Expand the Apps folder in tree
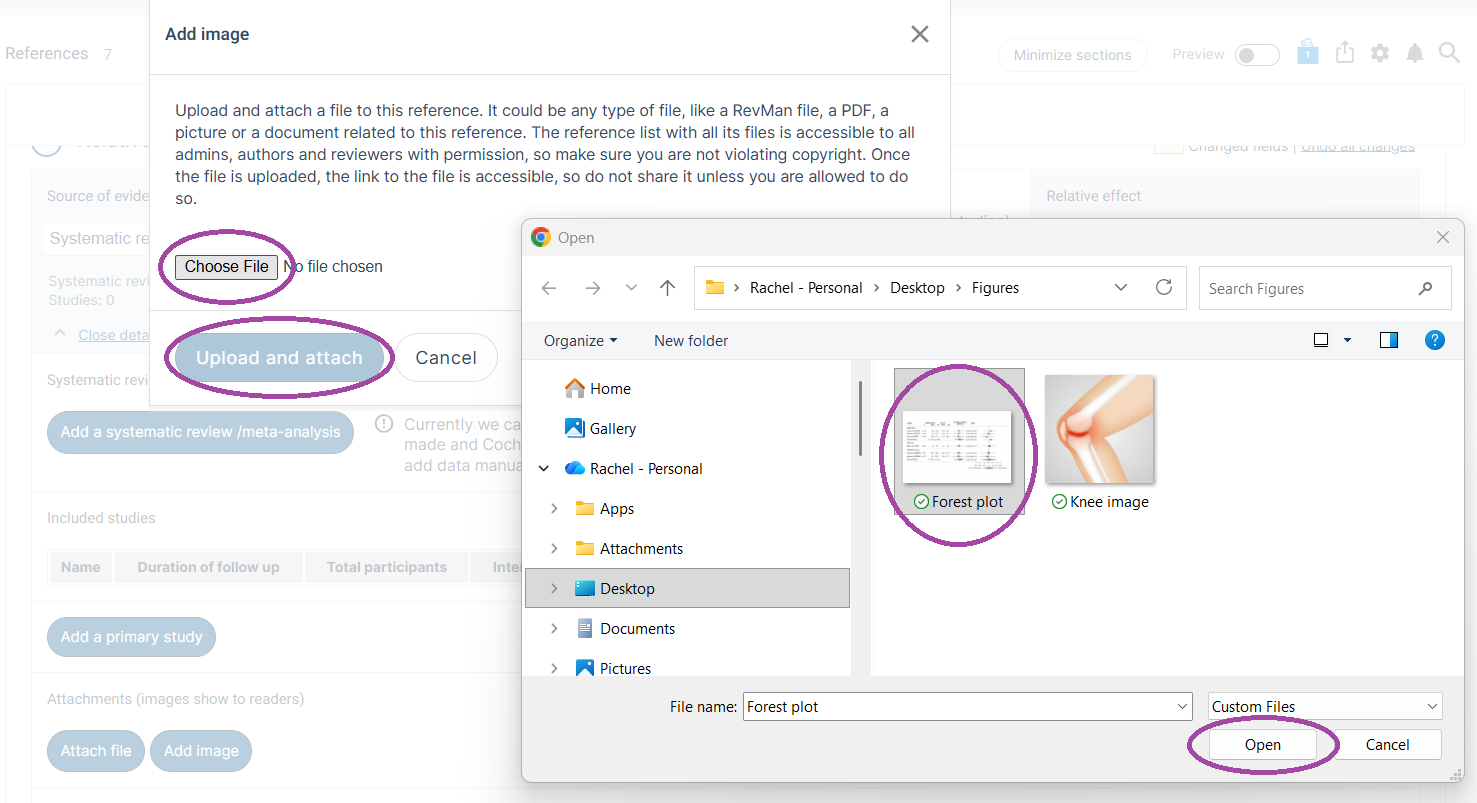Screen dimensions: 1477x803 [x=554, y=508]
